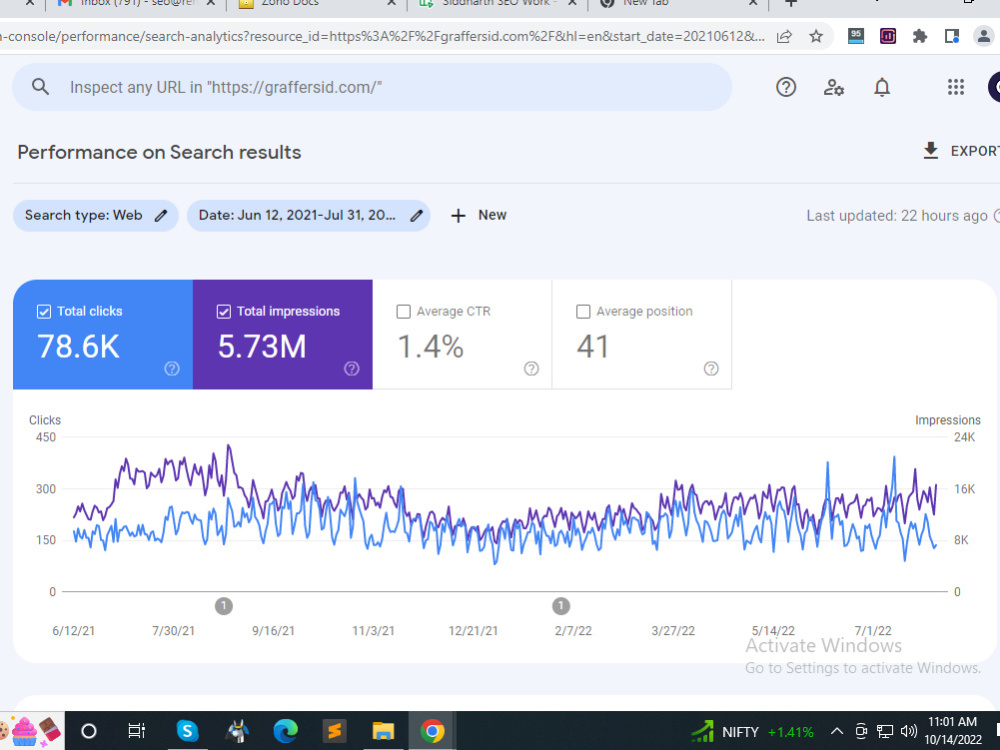The width and height of the screenshot is (1000, 750).
Task: Focus the Inspect any URL search field
Action: [x=372, y=87]
